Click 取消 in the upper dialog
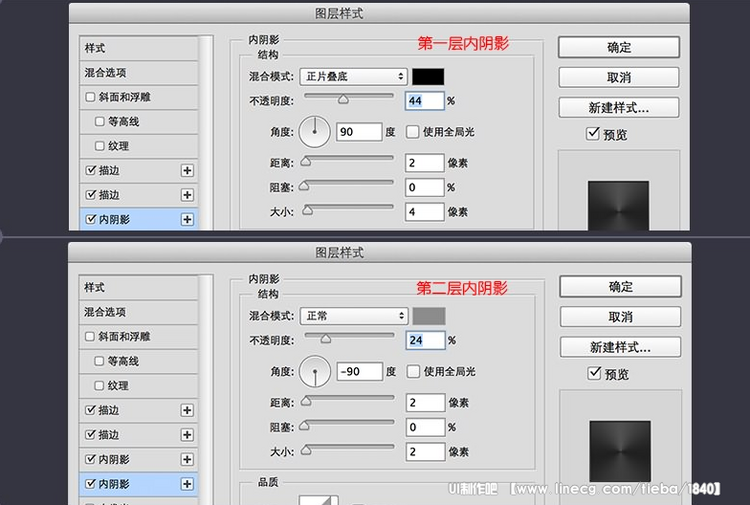The width and height of the screenshot is (750, 505). point(619,77)
